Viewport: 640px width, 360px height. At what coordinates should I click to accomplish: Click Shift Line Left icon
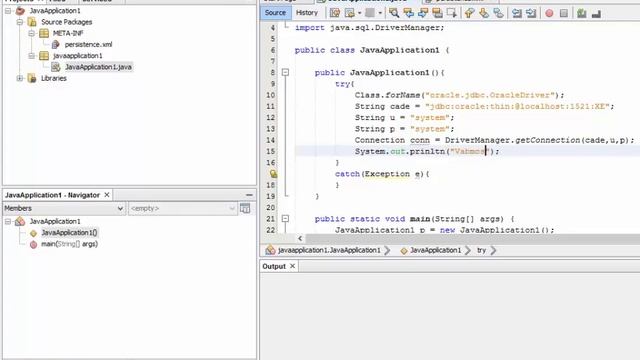517,13
